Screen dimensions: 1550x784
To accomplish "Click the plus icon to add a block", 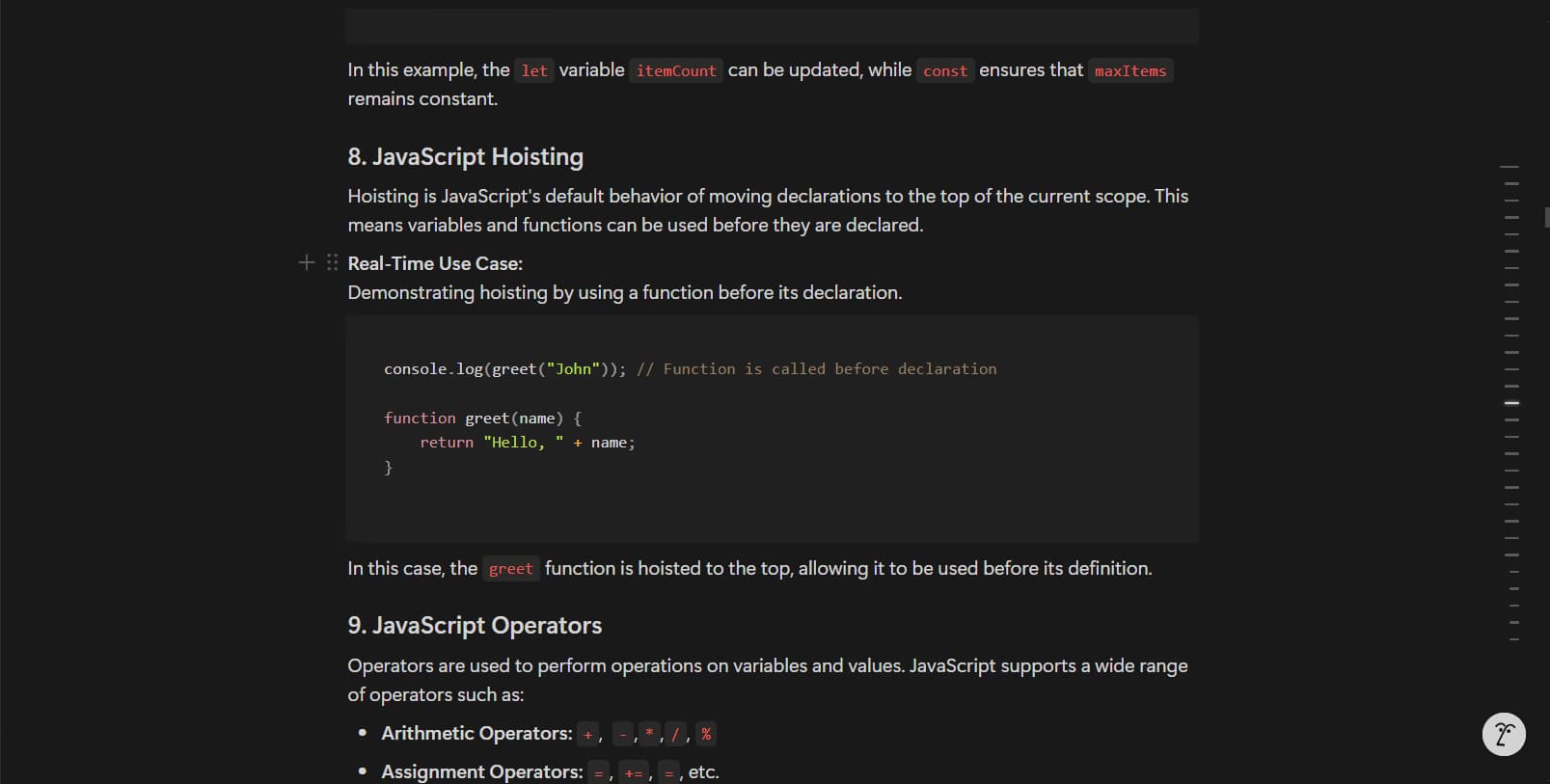I will click(307, 262).
